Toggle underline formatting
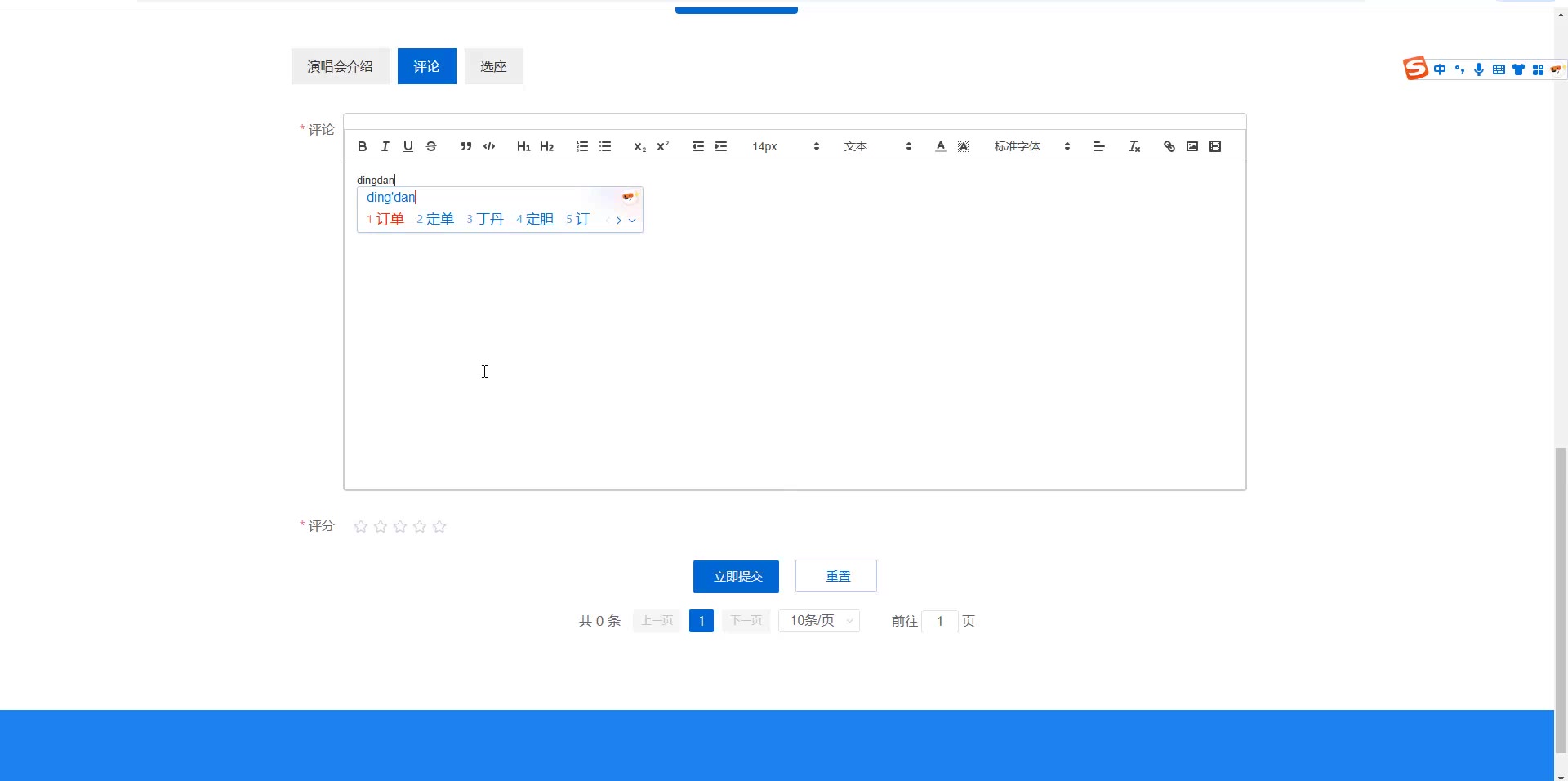Viewport: 1568px width, 781px height. pyautogui.click(x=408, y=146)
